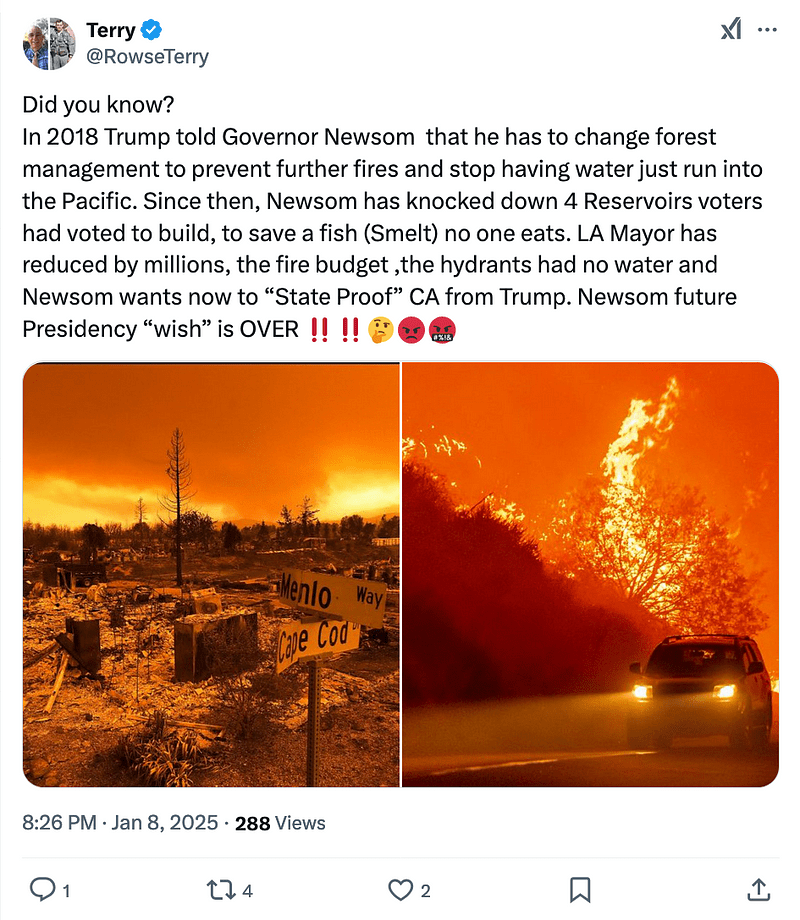Bookmark this tweet
The image size is (800, 920).
[579, 889]
